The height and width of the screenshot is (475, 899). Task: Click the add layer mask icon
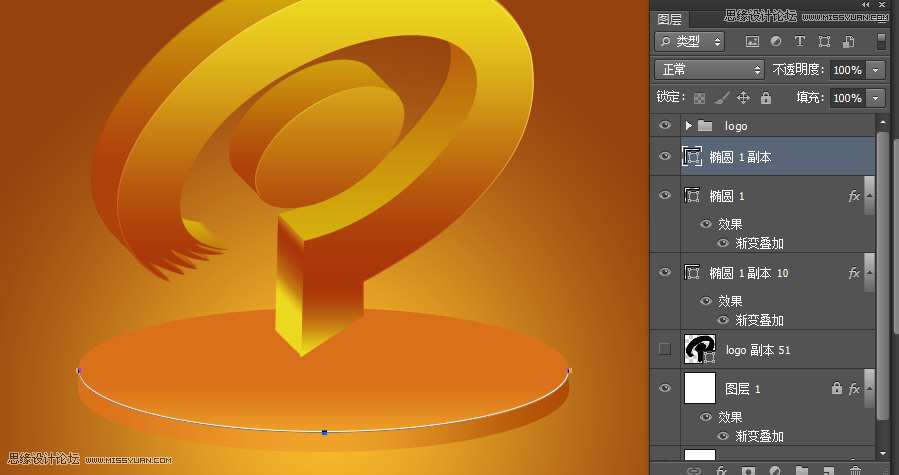748,471
